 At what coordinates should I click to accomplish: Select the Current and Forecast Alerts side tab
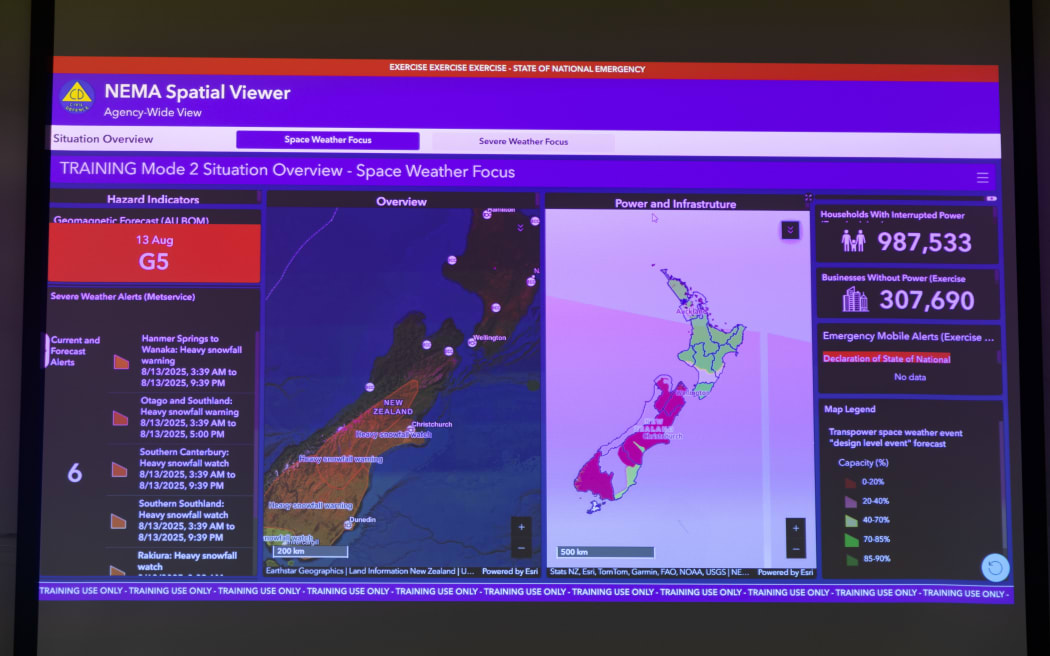pos(75,351)
